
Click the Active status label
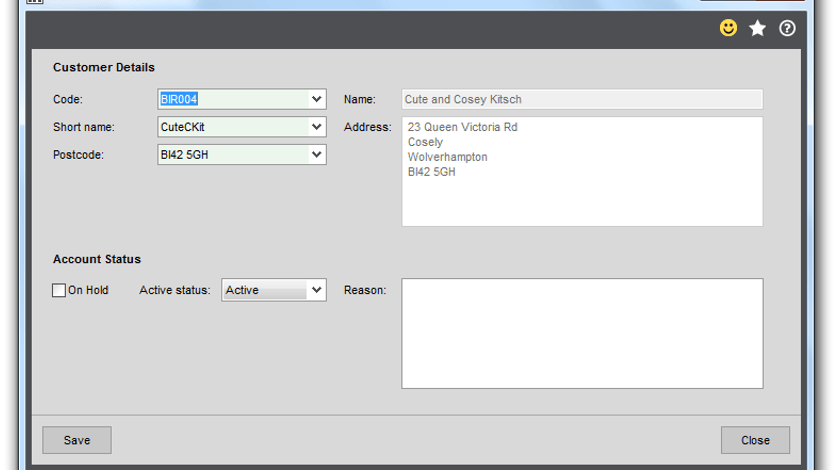coord(175,290)
